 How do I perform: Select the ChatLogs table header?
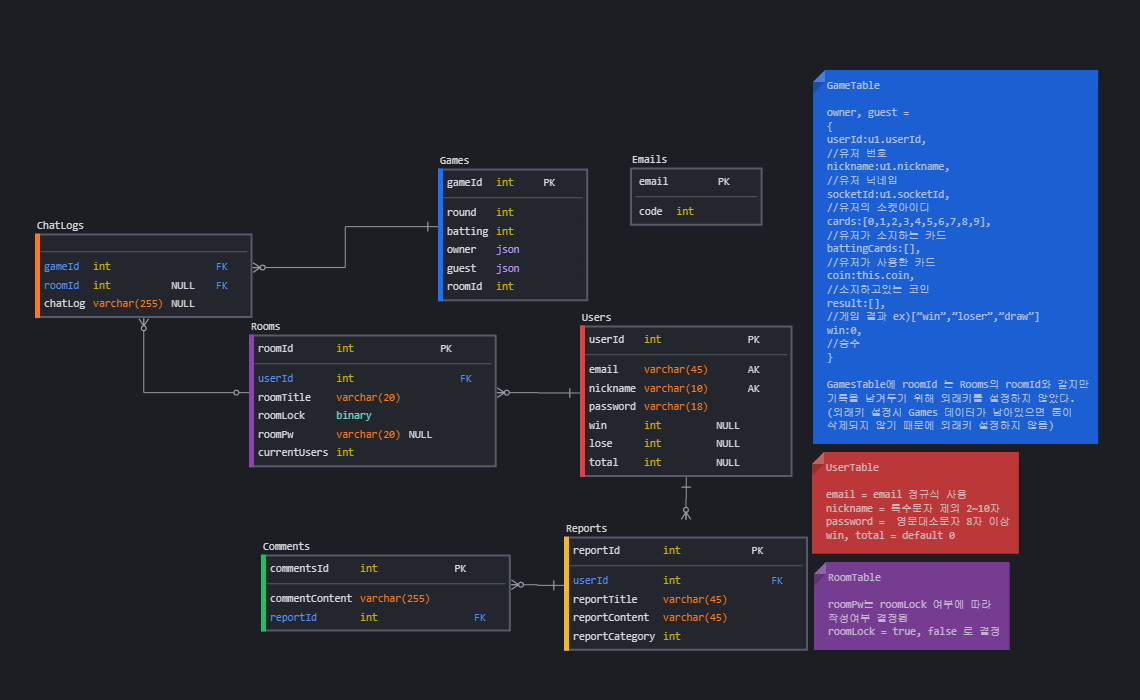[x=60, y=225]
